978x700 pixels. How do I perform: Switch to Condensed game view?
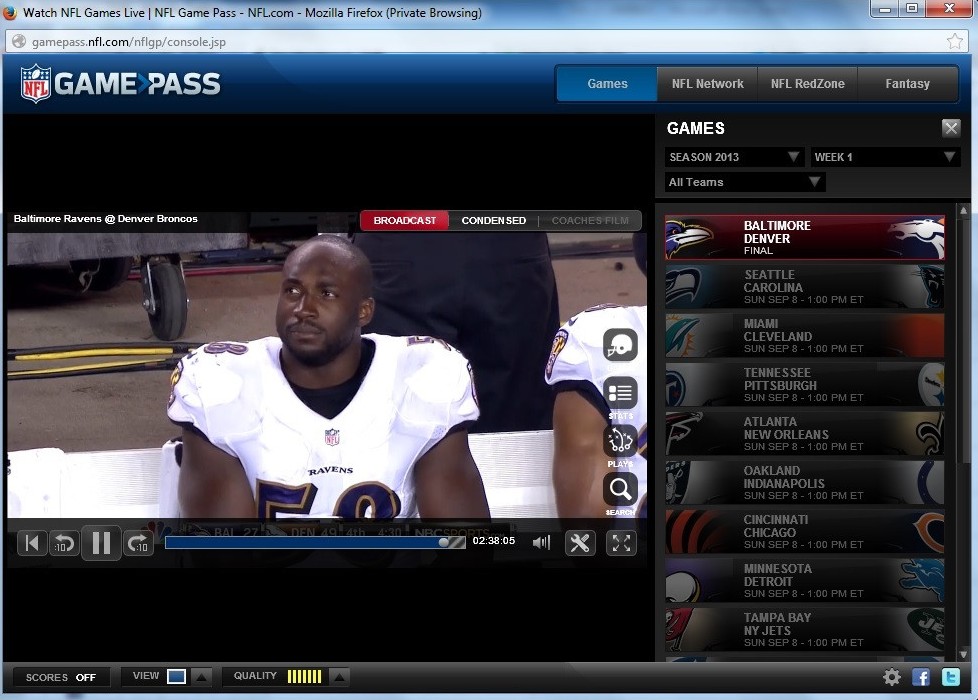493,220
